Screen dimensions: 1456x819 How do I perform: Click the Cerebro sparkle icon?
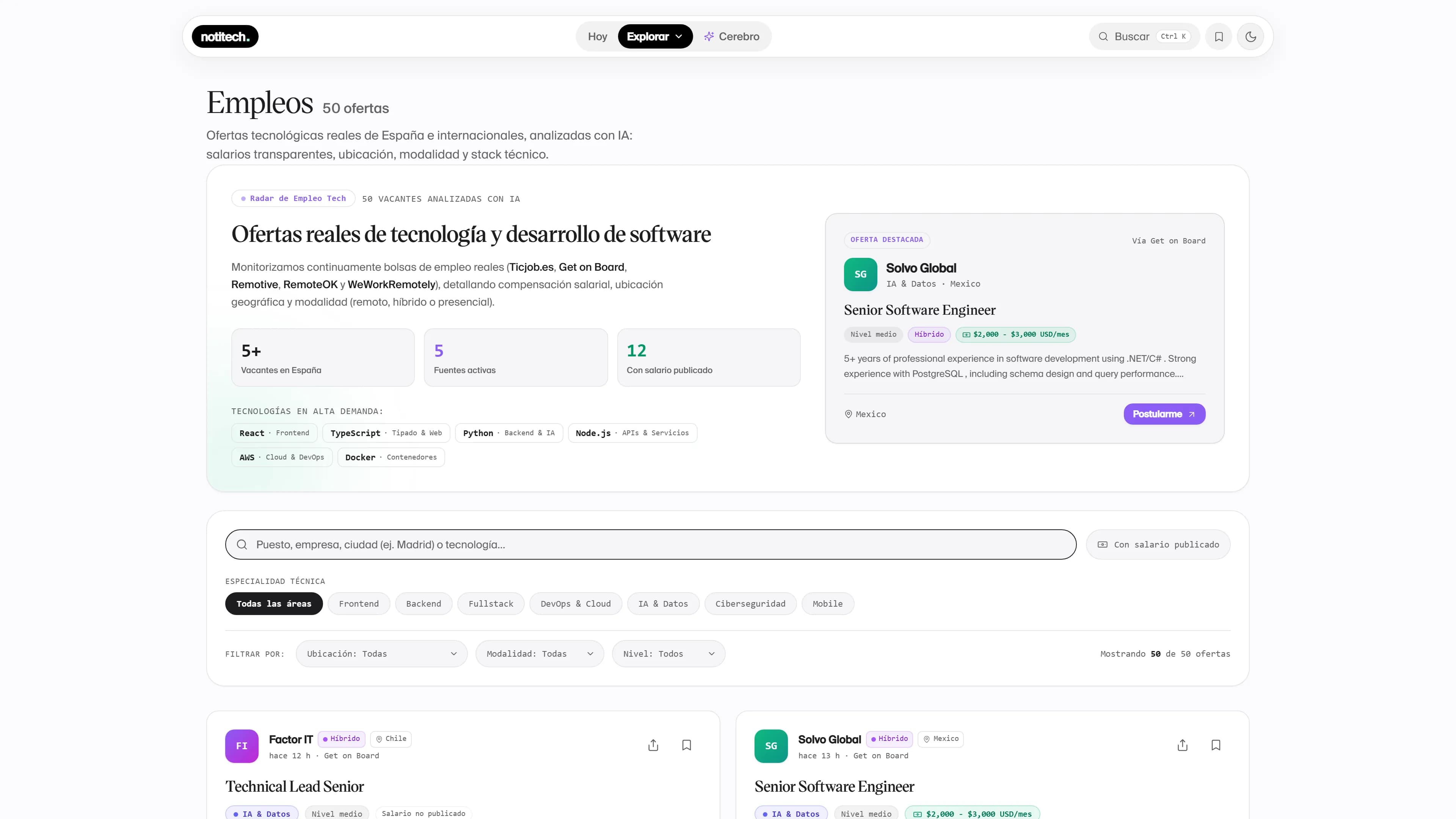709,37
